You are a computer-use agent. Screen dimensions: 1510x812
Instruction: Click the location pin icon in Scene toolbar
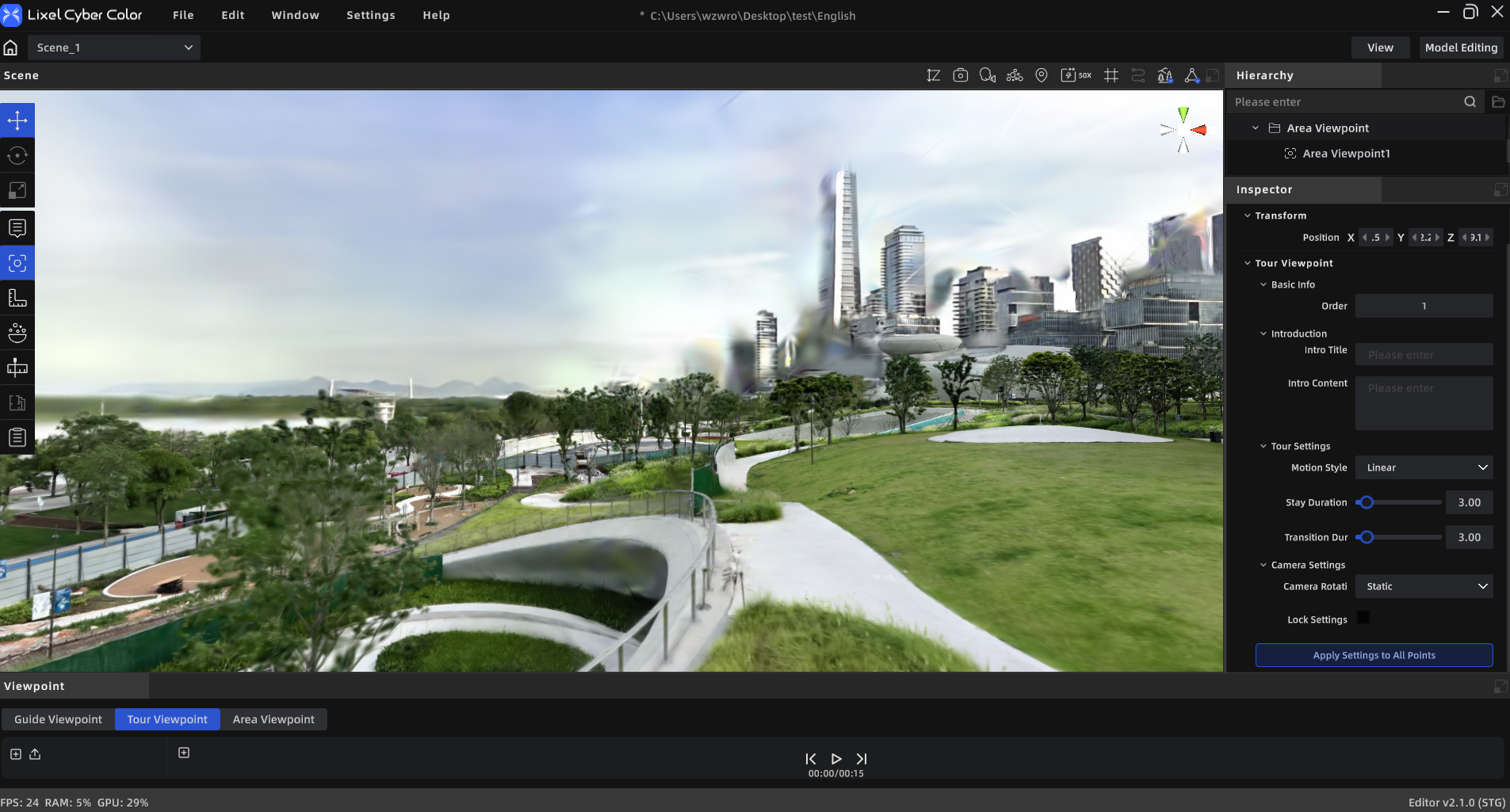coord(1042,75)
